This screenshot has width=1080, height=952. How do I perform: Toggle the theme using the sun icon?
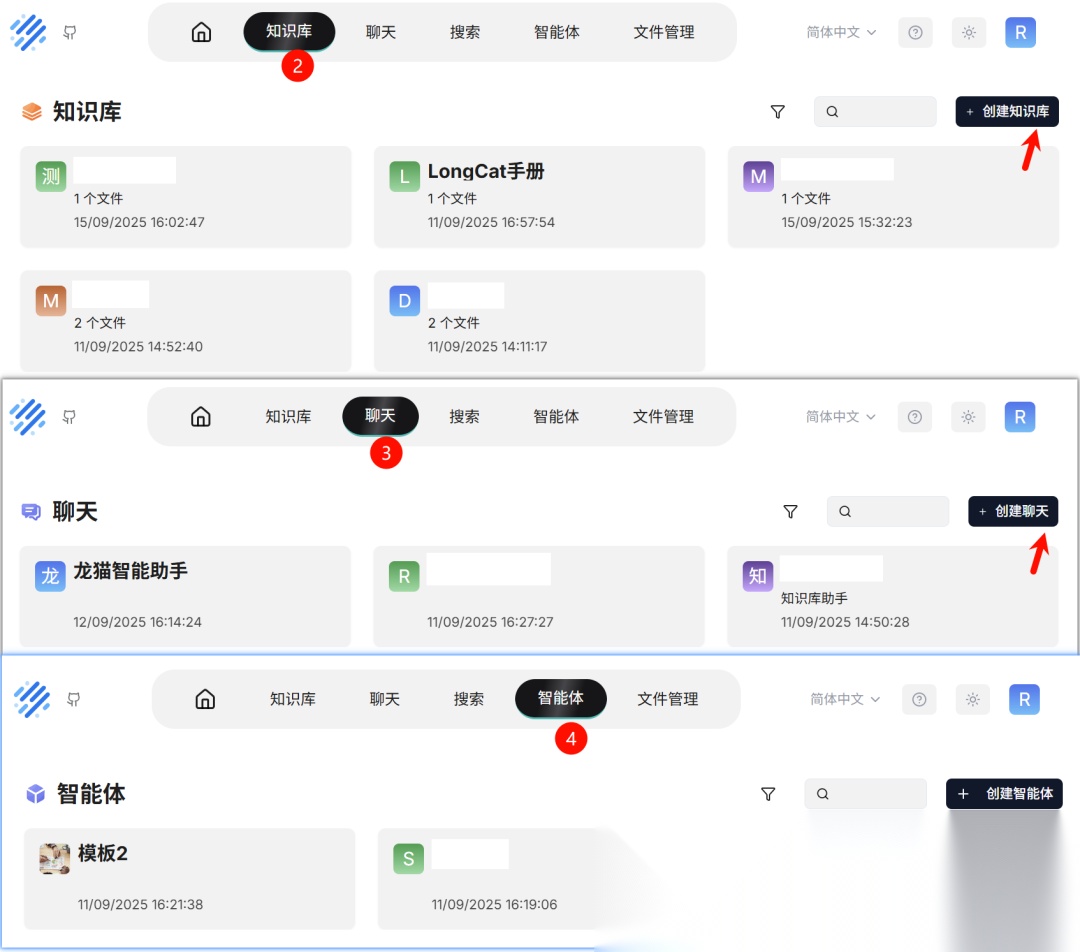tap(968, 32)
